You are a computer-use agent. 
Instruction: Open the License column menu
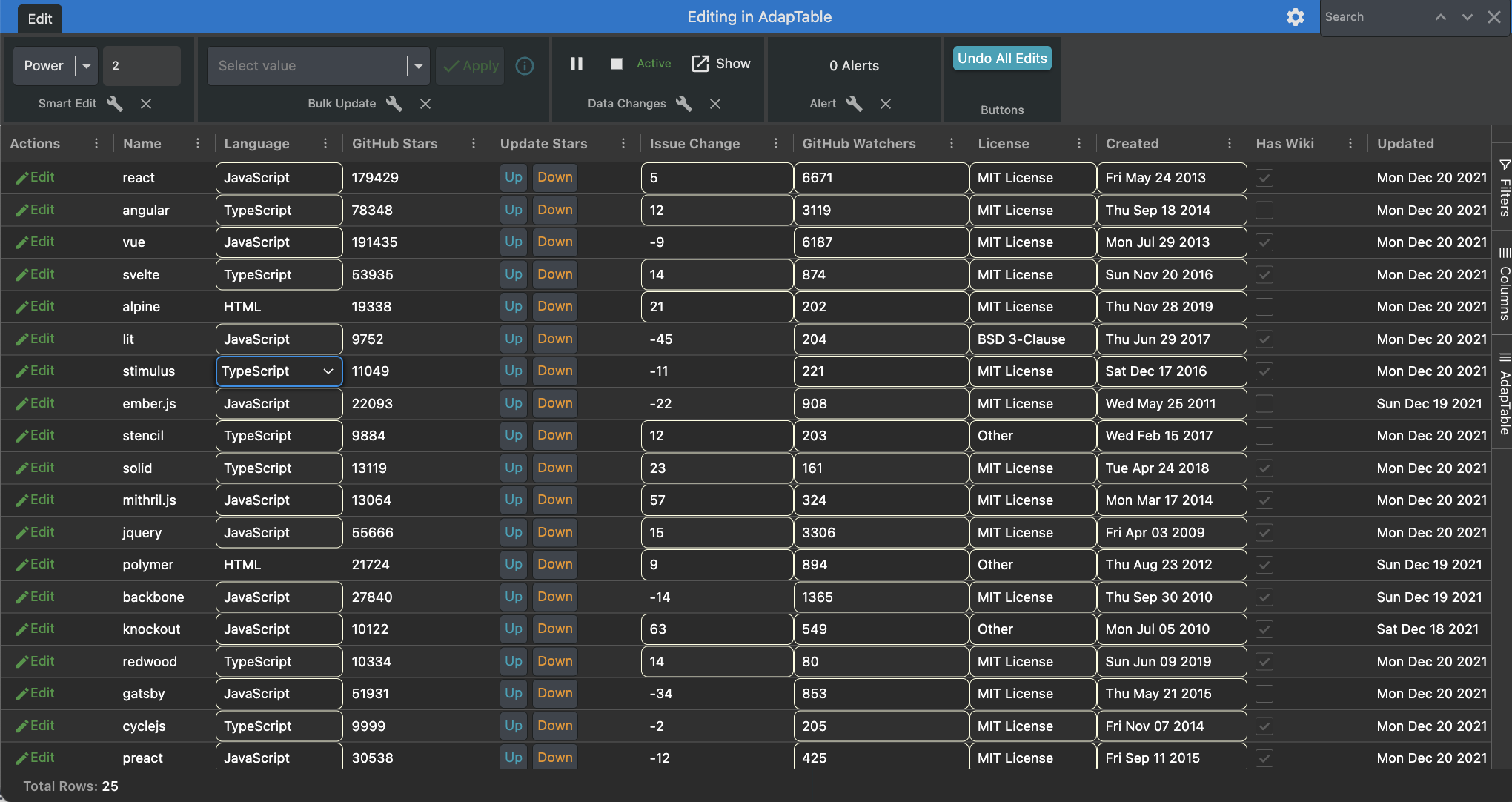pyautogui.click(x=1079, y=143)
